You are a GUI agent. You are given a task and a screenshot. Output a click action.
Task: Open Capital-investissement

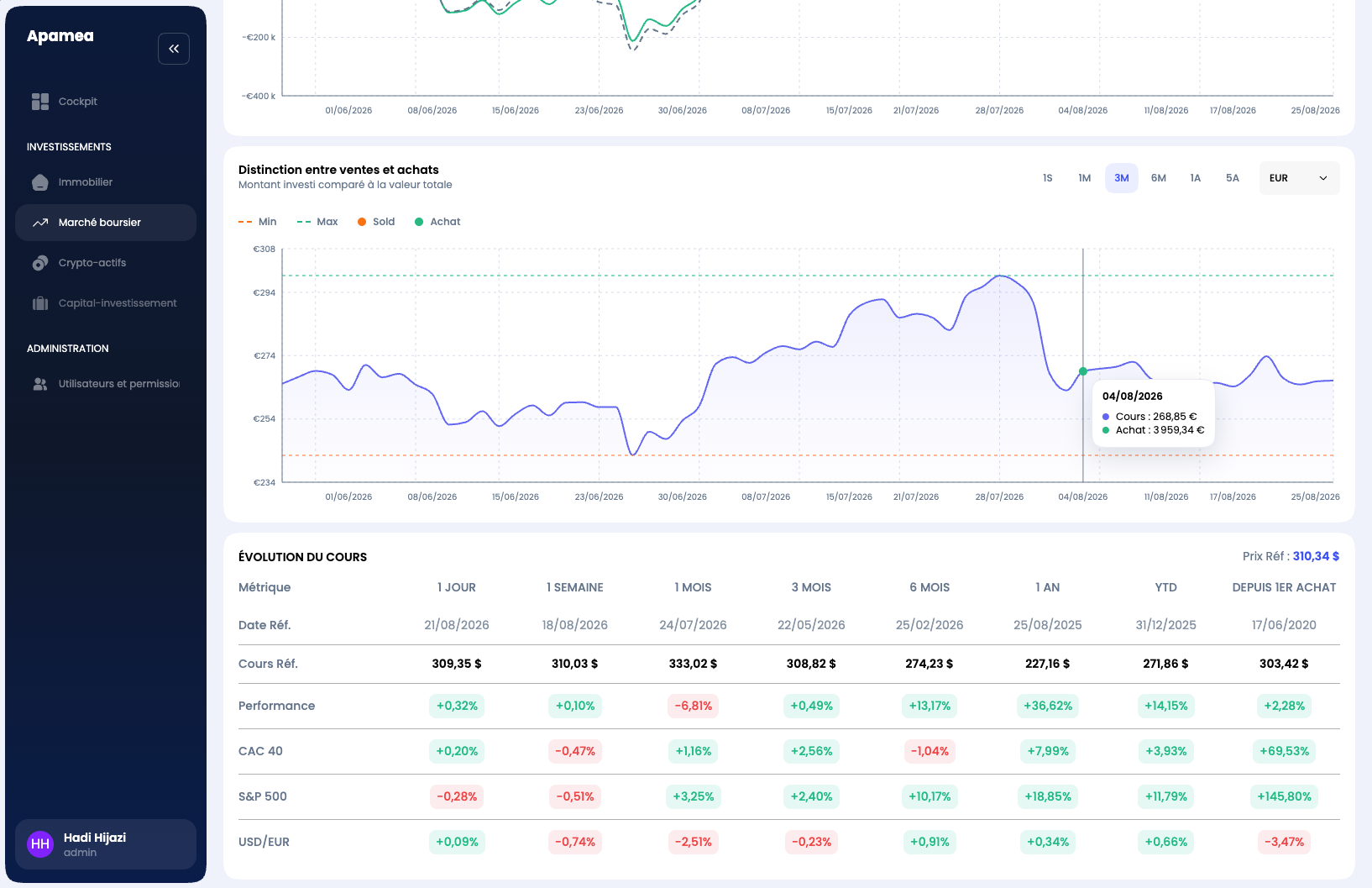(106, 303)
